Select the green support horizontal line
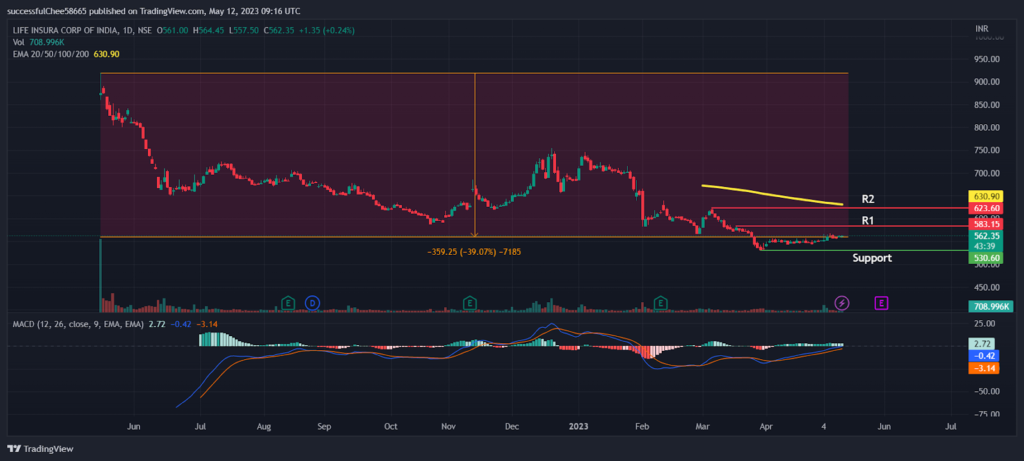This screenshot has height=461, width=1024. pos(863,250)
